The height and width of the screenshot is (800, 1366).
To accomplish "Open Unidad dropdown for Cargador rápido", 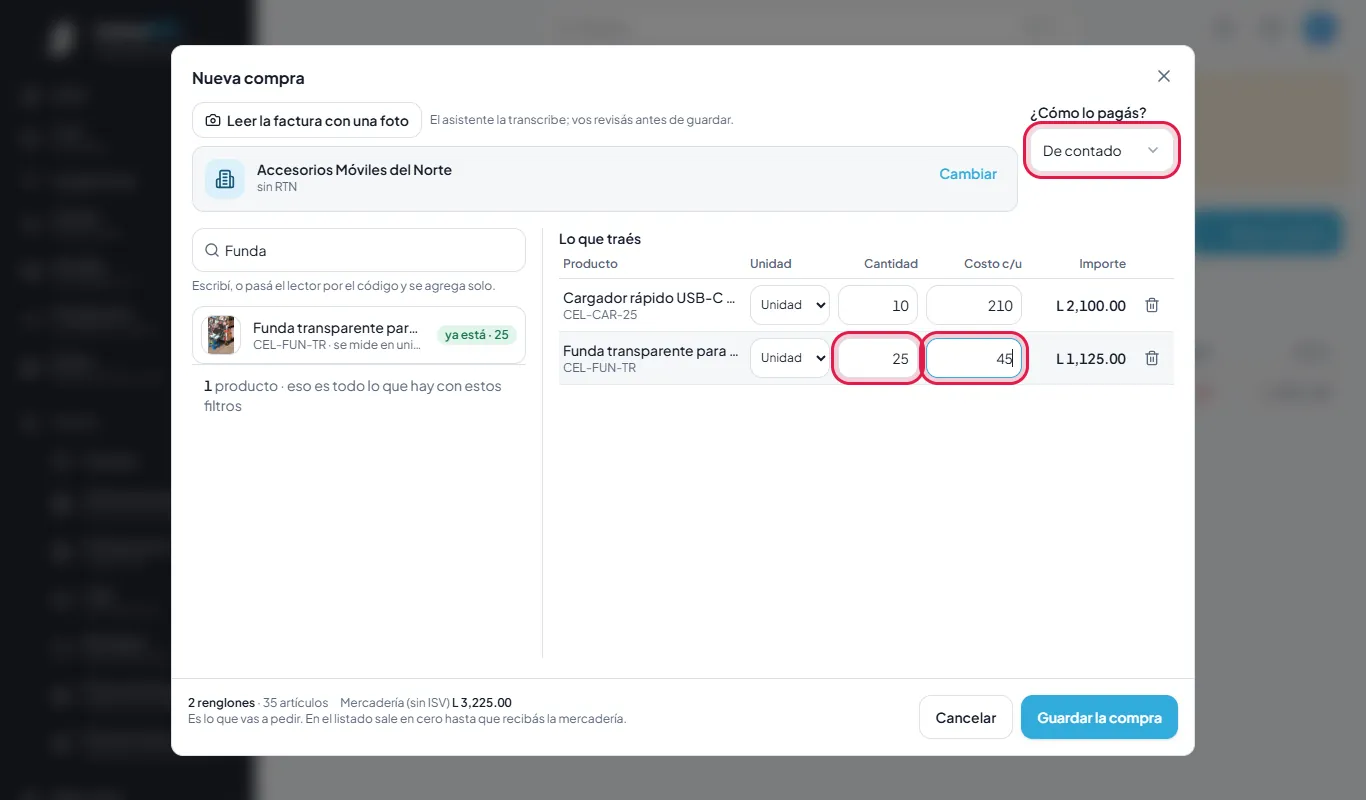I will pos(790,305).
